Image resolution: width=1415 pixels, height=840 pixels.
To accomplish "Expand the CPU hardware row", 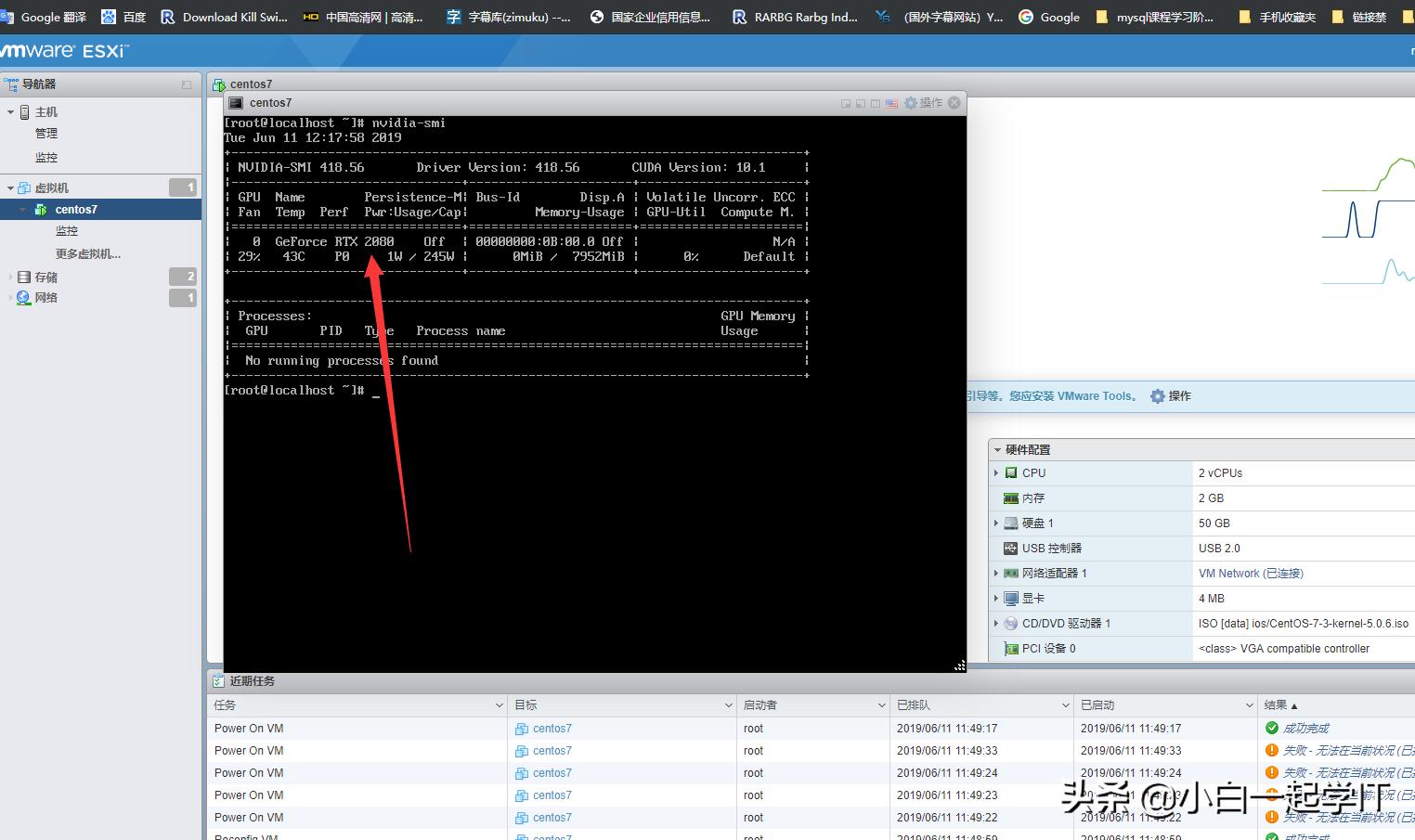I will (996, 473).
